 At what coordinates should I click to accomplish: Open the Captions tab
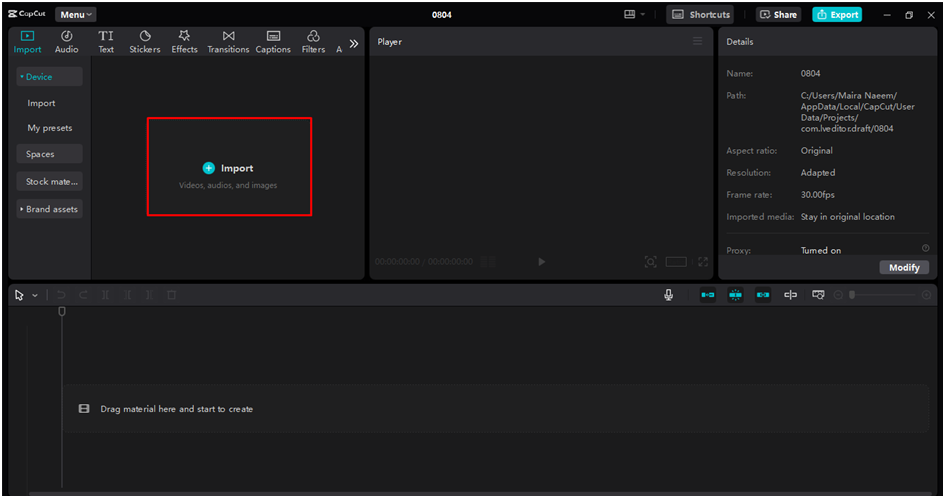(273, 42)
